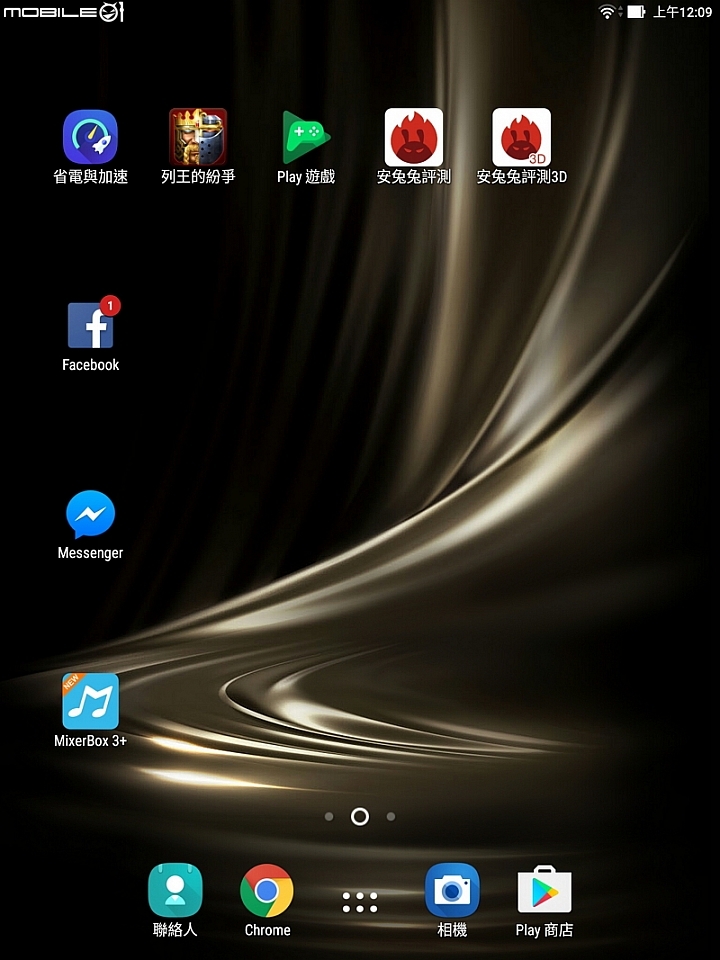
Task: Switch to the first home page dot
Action: (329, 816)
